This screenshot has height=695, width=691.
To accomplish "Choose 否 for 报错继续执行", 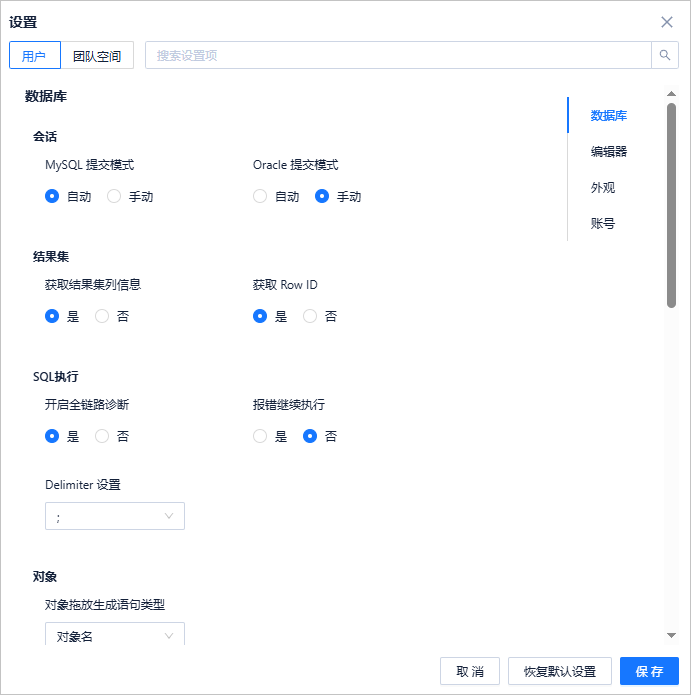I will point(310,436).
